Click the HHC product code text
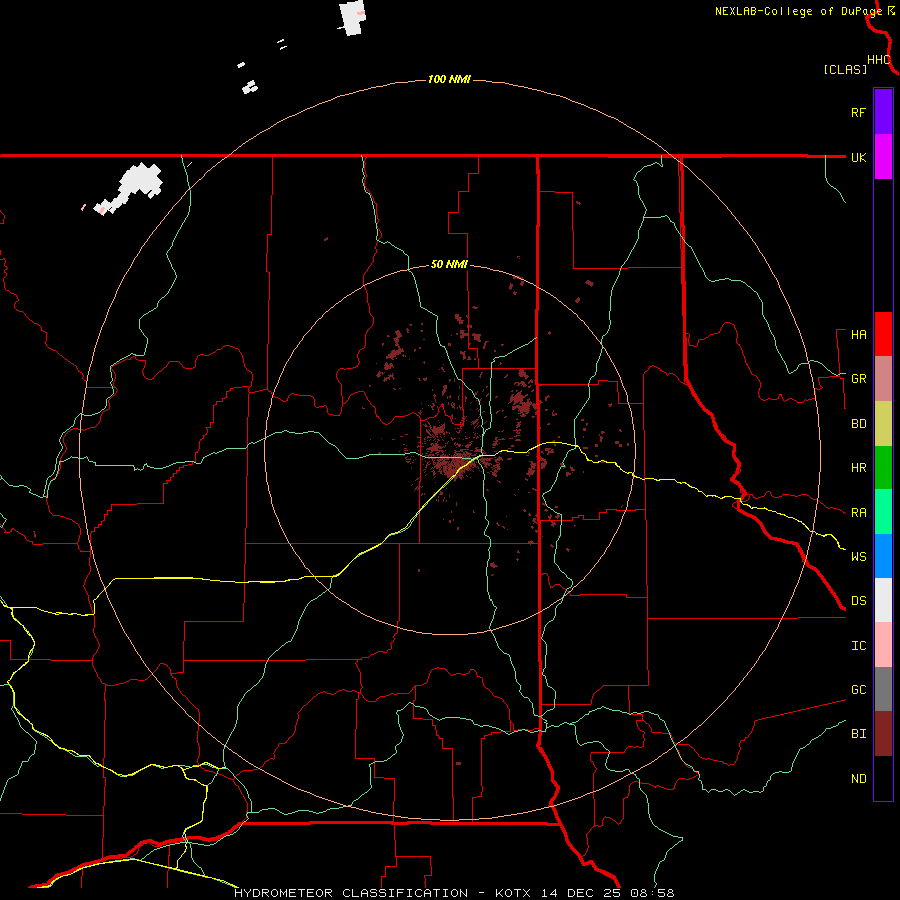Screen dimensions: 900x900 click(878, 60)
